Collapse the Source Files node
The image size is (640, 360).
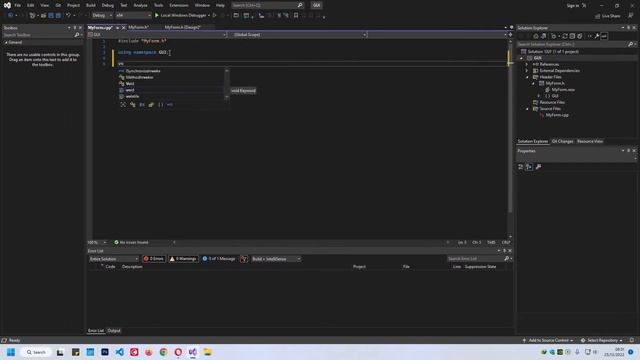coord(527,109)
